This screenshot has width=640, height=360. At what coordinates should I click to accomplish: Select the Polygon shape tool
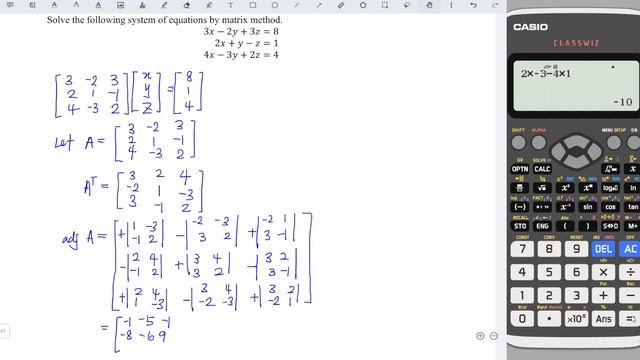coord(363,5)
